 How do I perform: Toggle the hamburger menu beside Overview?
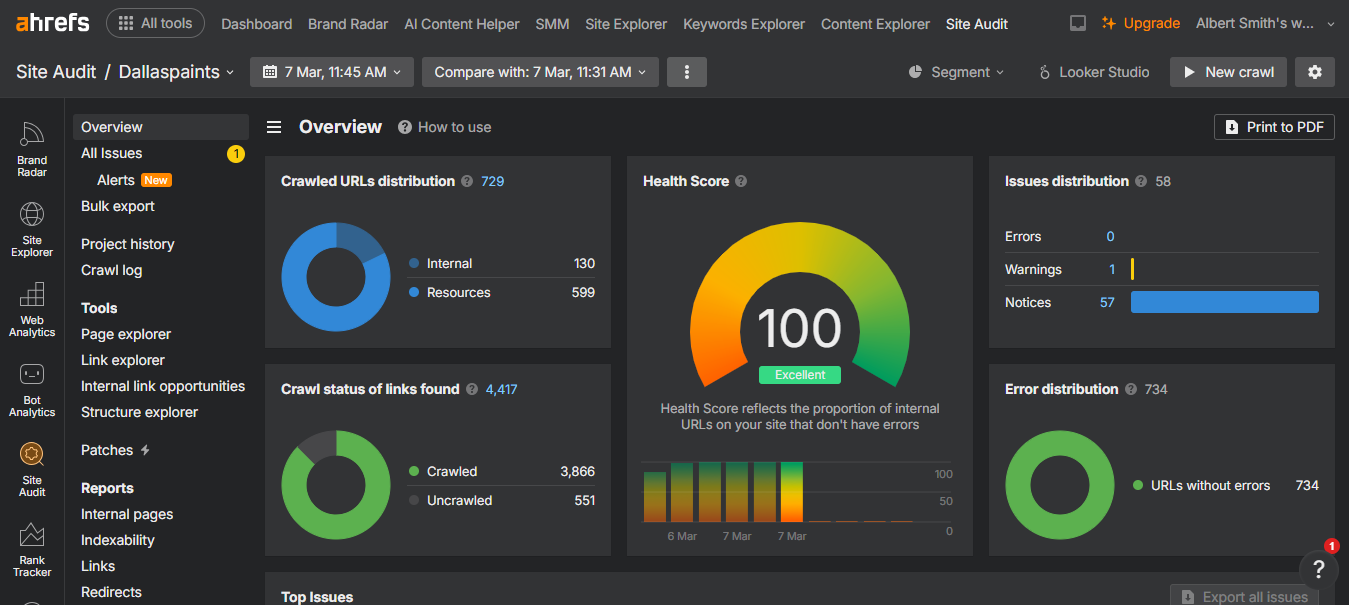point(273,127)
